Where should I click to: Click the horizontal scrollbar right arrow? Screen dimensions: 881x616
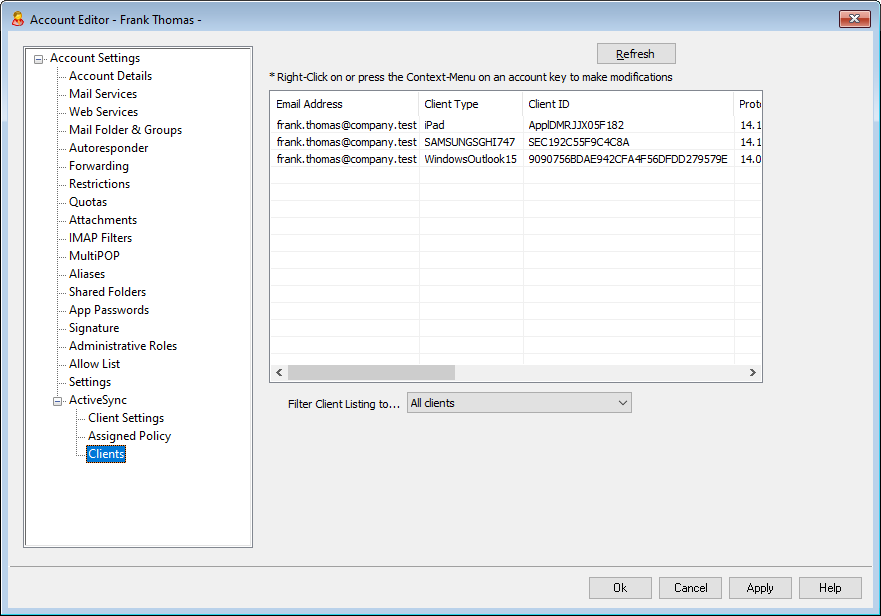tap(753, 372)
